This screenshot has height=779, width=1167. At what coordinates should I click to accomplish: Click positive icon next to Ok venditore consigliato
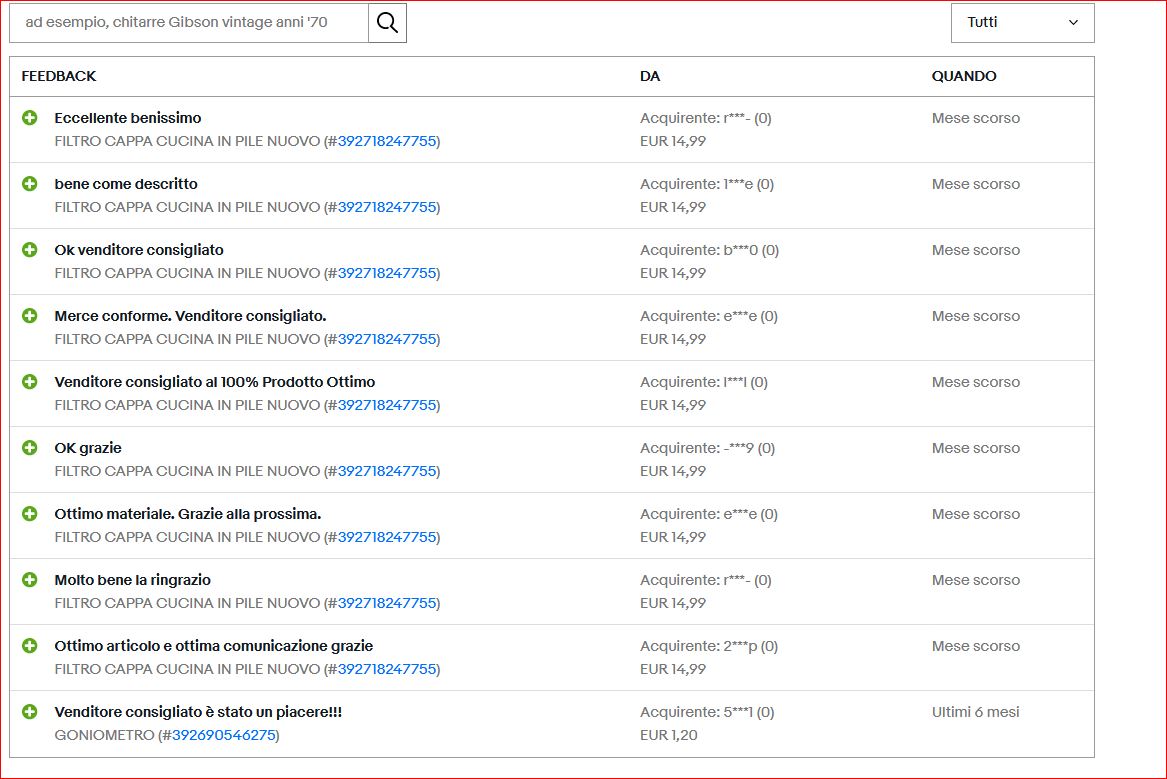pyautogui.click(x=30, y=250)
